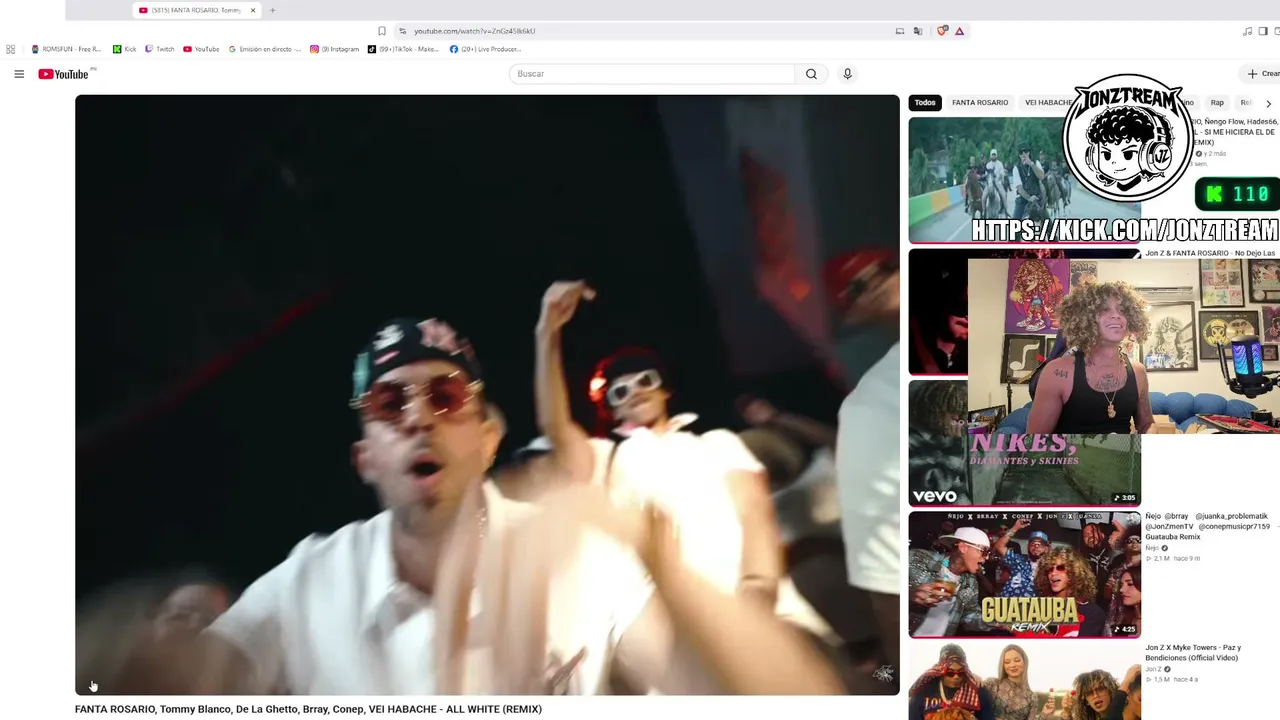
Task: Open the Twitch bookmark
Action: [x=160, y=49]
